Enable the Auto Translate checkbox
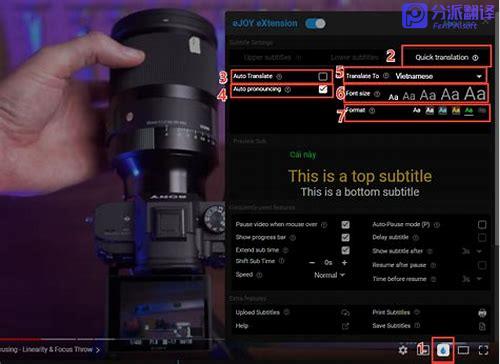 click(323, 76)
